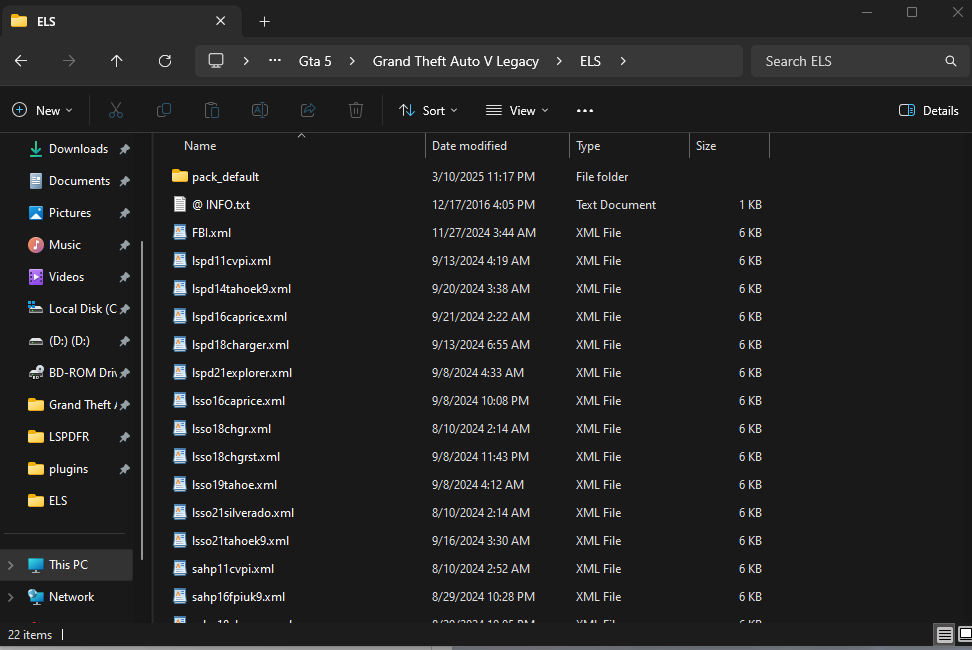Click the Paste clipboard icon
The height and width of the screenshot is (650, 972).
[212, 110]
